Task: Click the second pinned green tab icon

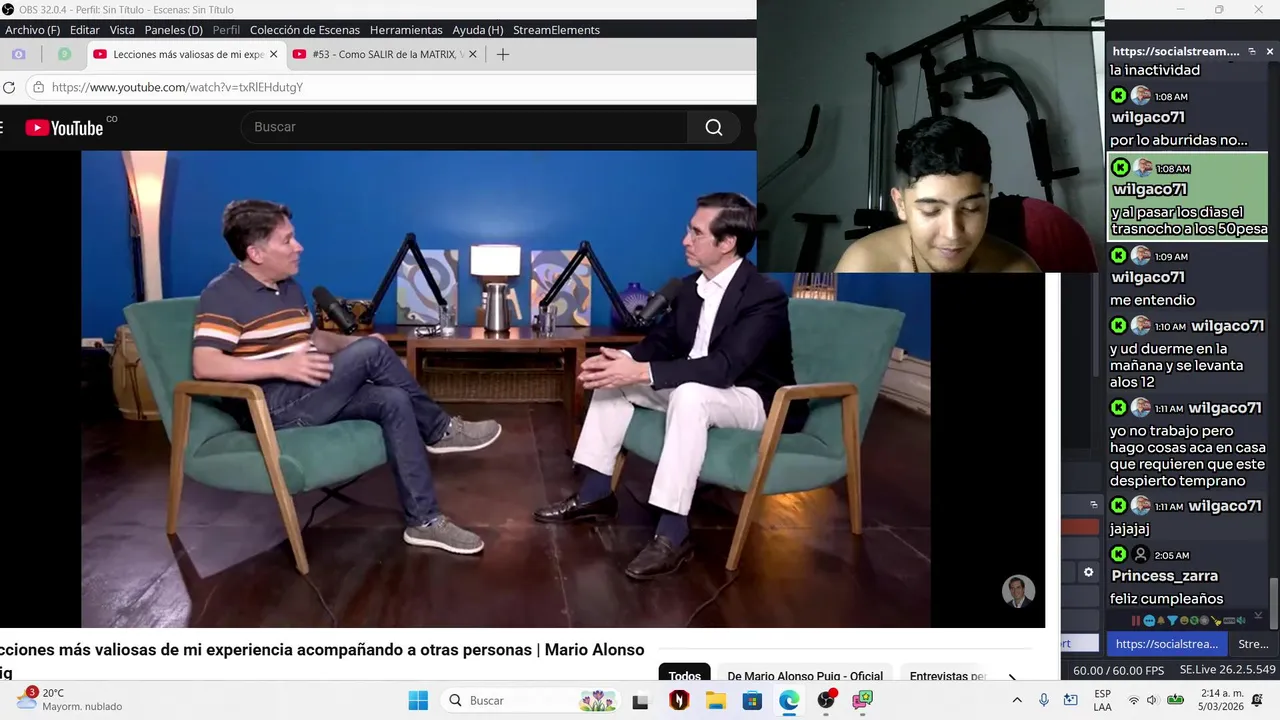Action: point(64,54)
